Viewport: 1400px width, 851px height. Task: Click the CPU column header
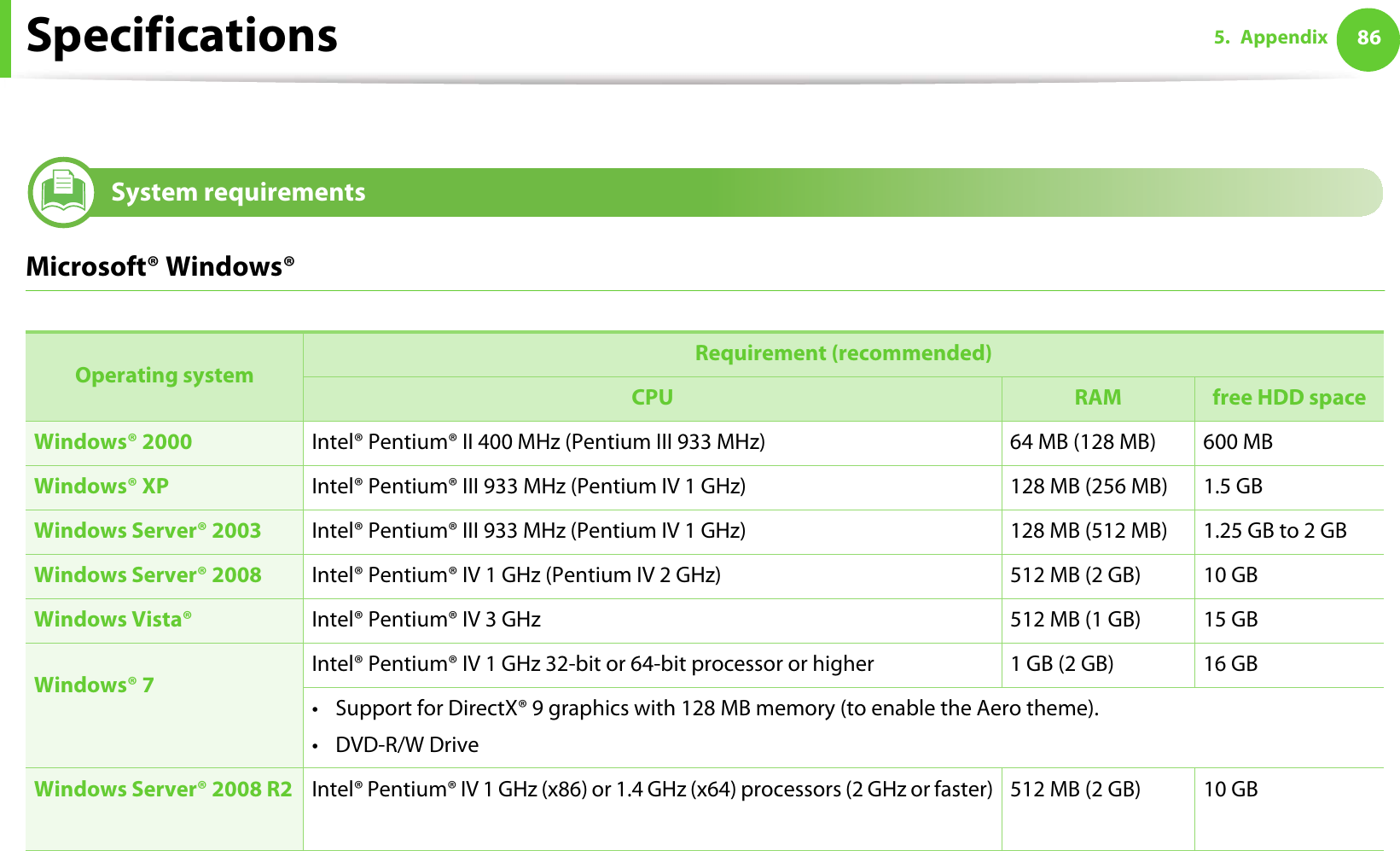point(652,398)
